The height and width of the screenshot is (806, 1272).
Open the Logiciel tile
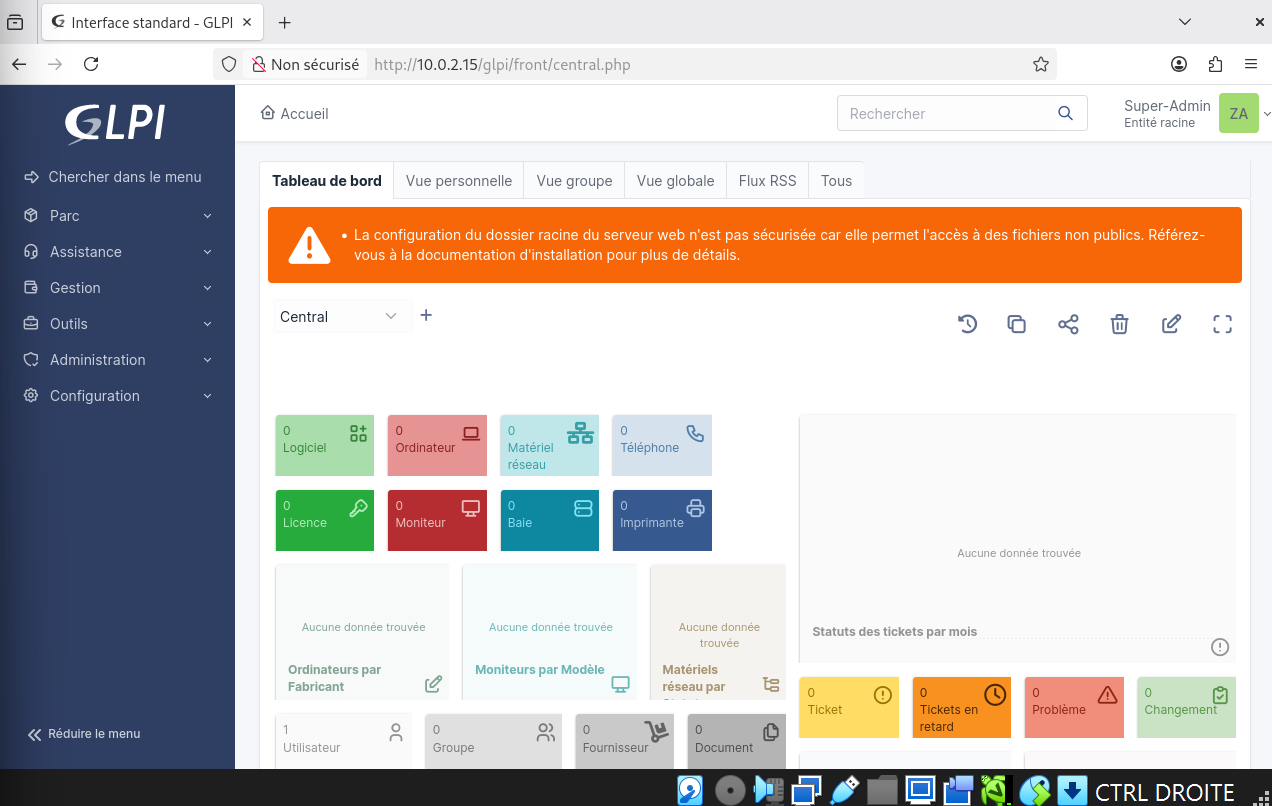pos(325,445)
